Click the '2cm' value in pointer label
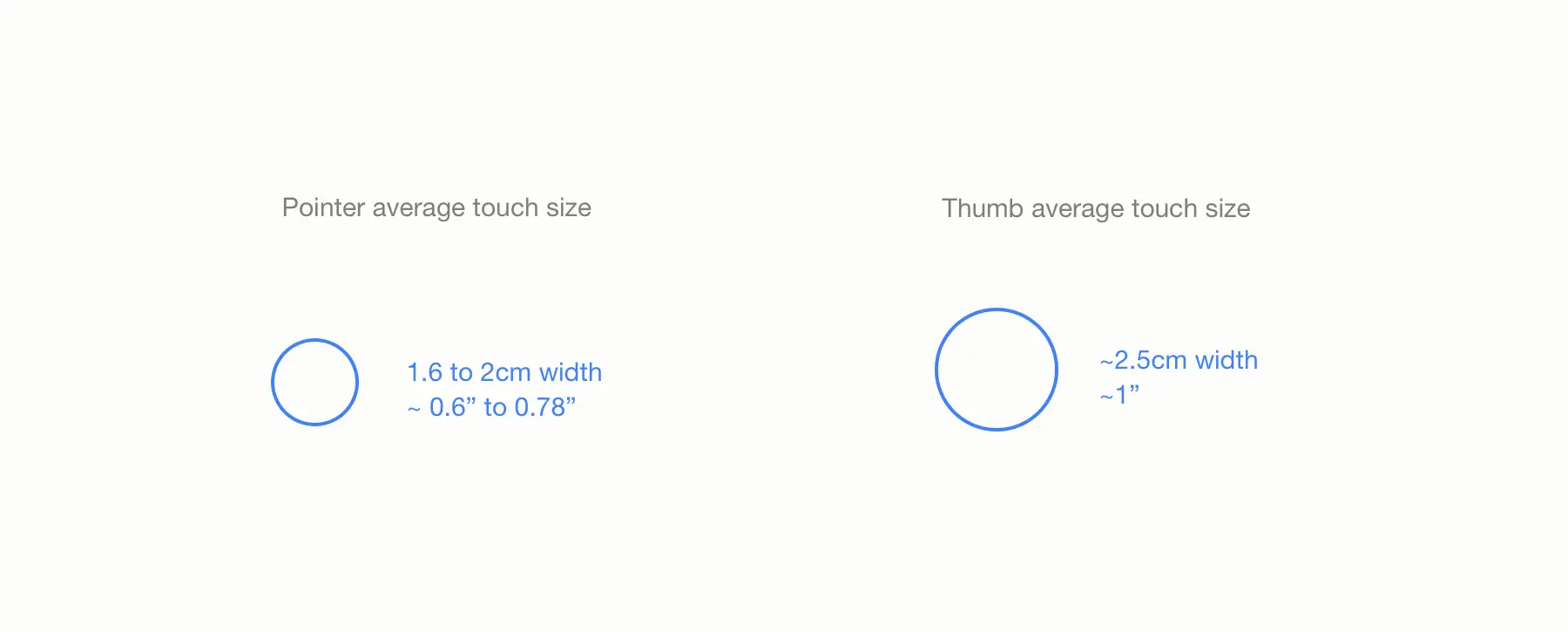 pyautogui.click(x=505, y=372)
